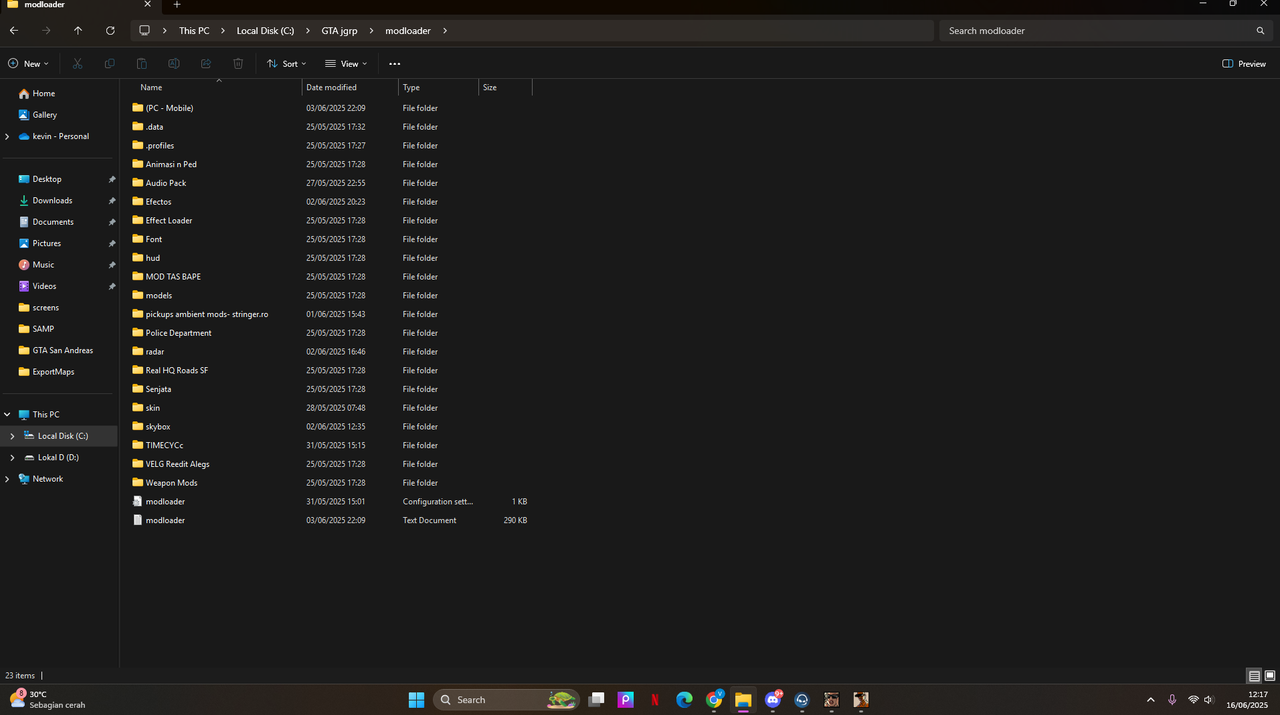Screen dimensions: 1280x715
Task: Expand the kevin - Personal OneDrive node
Action: point(8,136)
